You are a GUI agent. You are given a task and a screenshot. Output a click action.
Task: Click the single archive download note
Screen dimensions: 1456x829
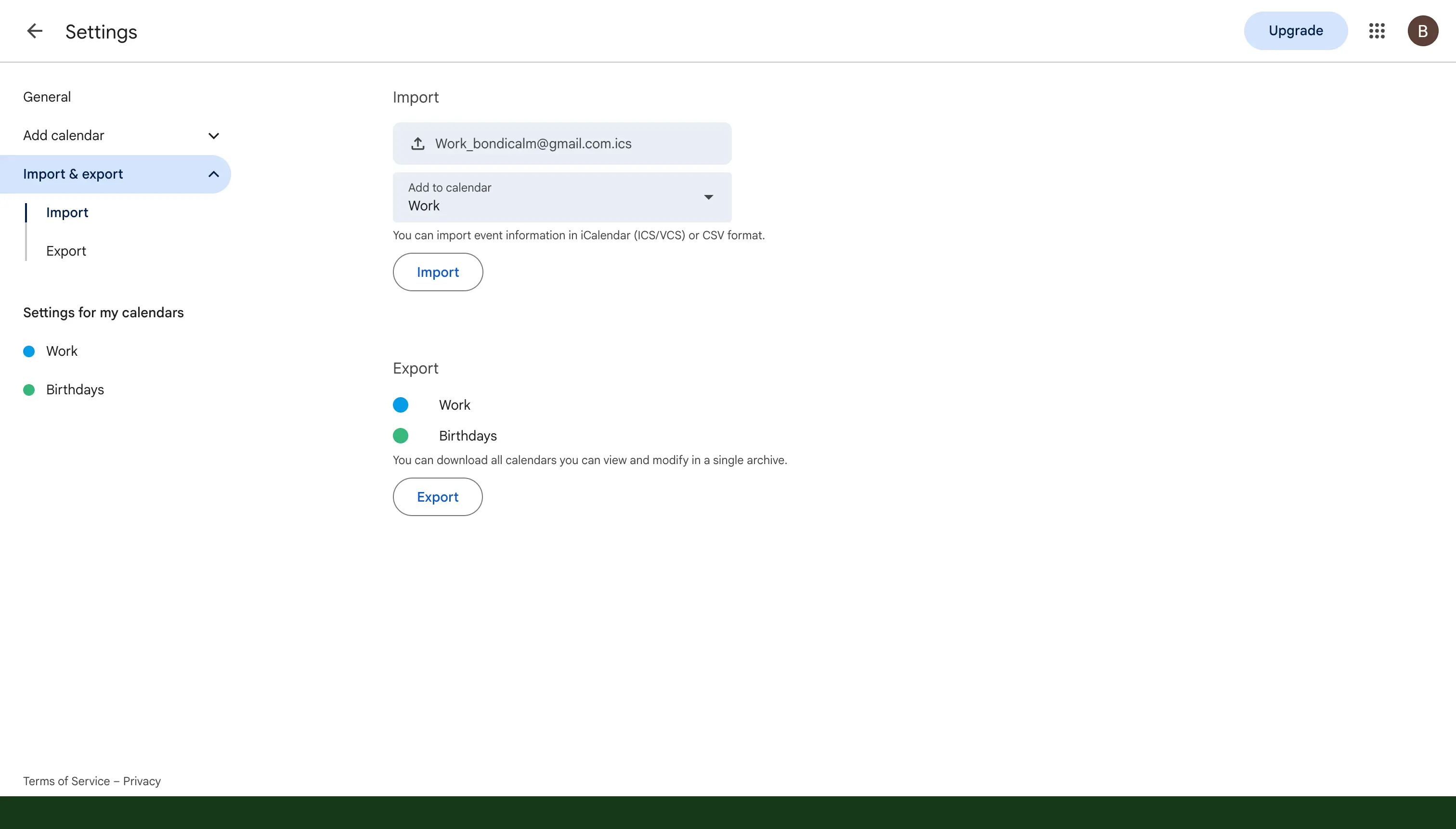click(x=589, y=460)
